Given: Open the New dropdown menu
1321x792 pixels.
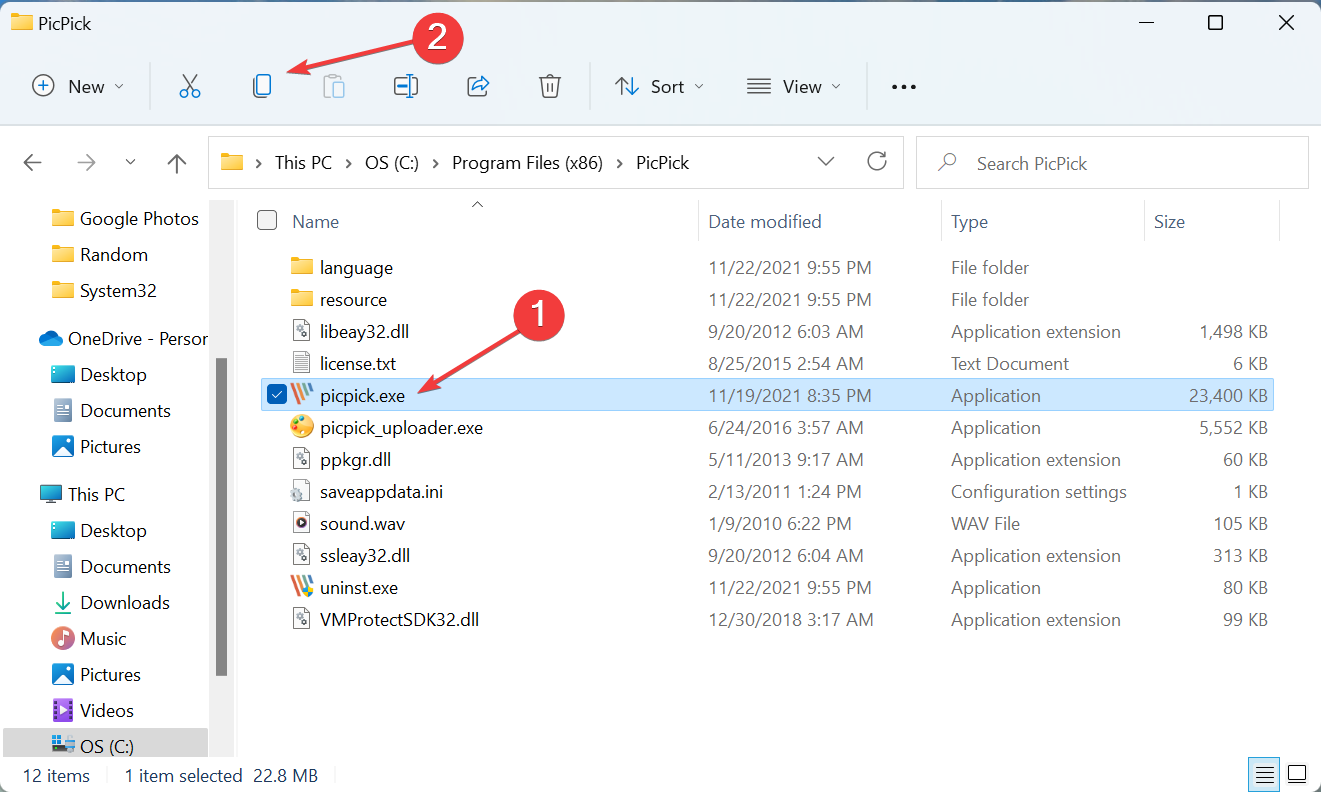Looking at the screenshot, I should point(79,87).
